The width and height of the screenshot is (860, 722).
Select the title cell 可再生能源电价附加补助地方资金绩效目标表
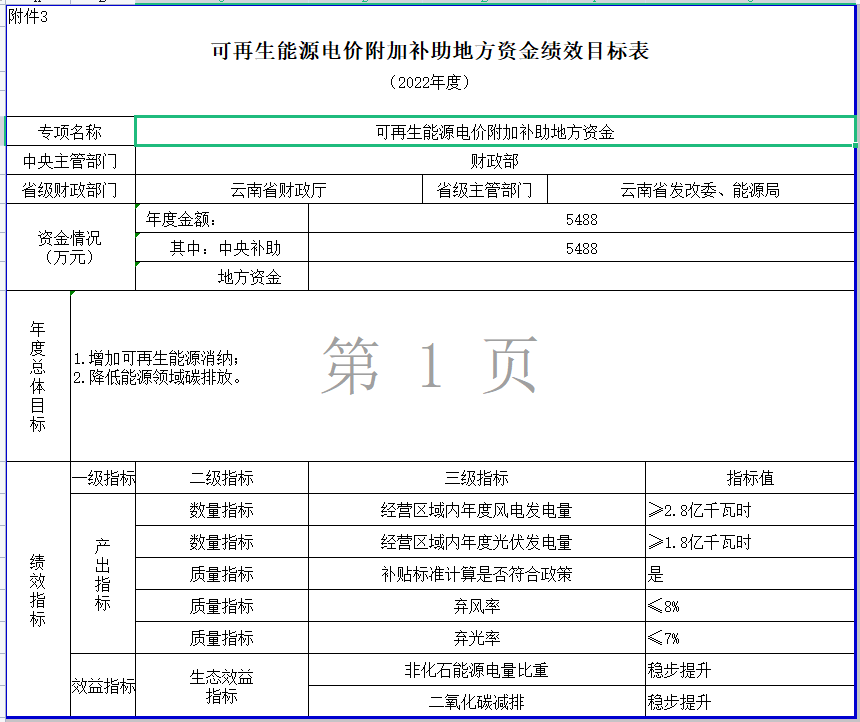[x=430, y=51]
